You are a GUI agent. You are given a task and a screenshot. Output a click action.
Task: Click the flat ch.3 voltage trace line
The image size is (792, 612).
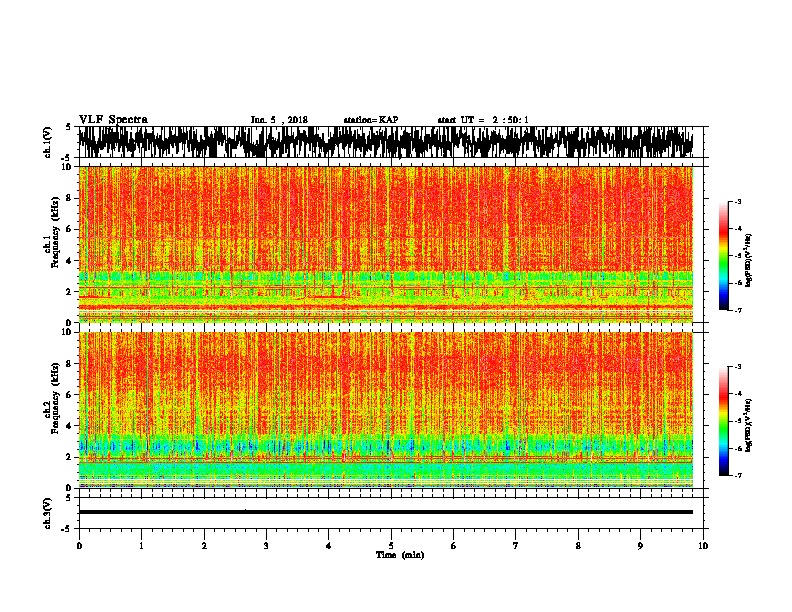pyautogui.click(x=386, y=512)
